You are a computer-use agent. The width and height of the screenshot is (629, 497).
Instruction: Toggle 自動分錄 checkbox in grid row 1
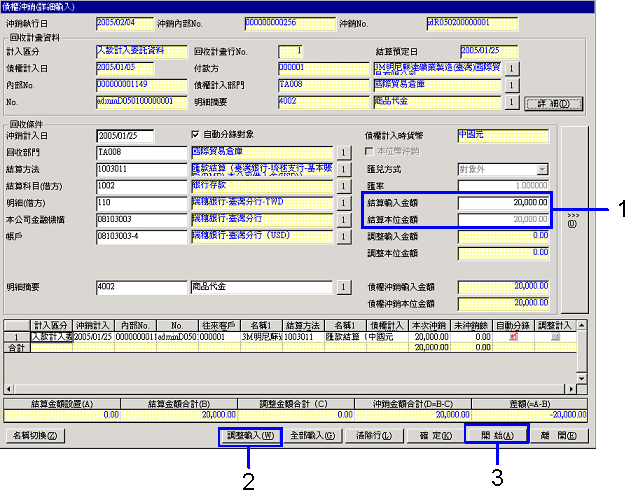514,338
